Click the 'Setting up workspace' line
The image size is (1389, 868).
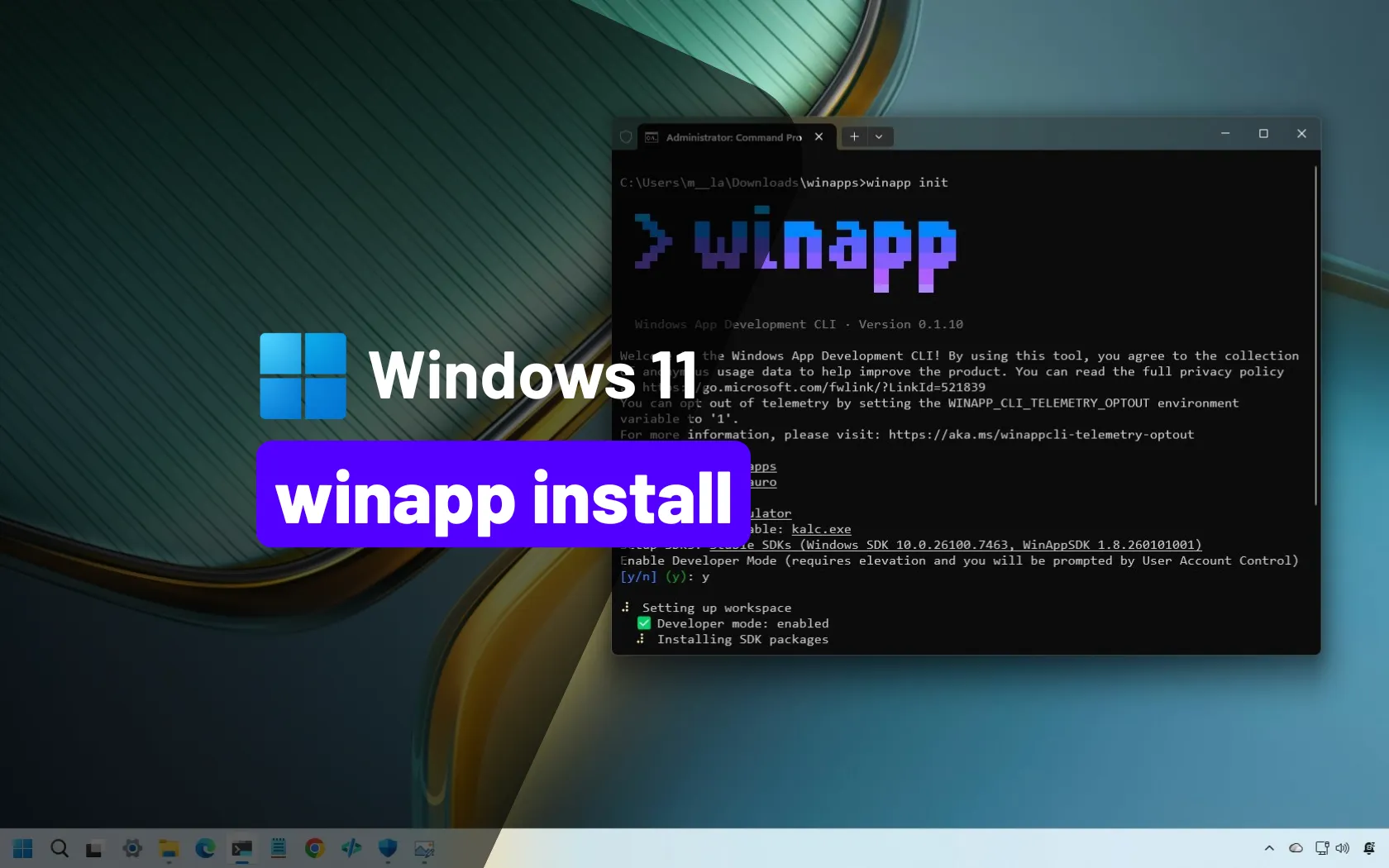click(x=707, y=608)
